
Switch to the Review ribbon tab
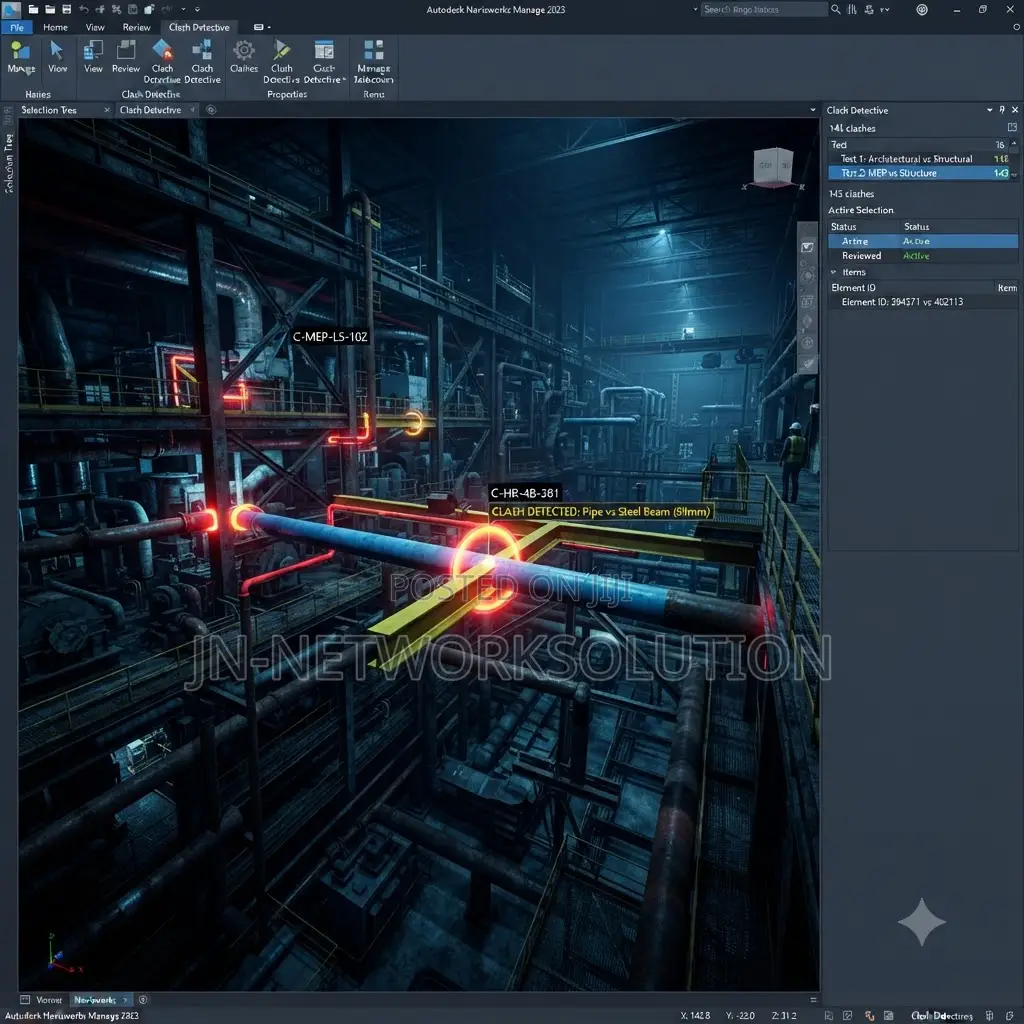tap(136, 27)
